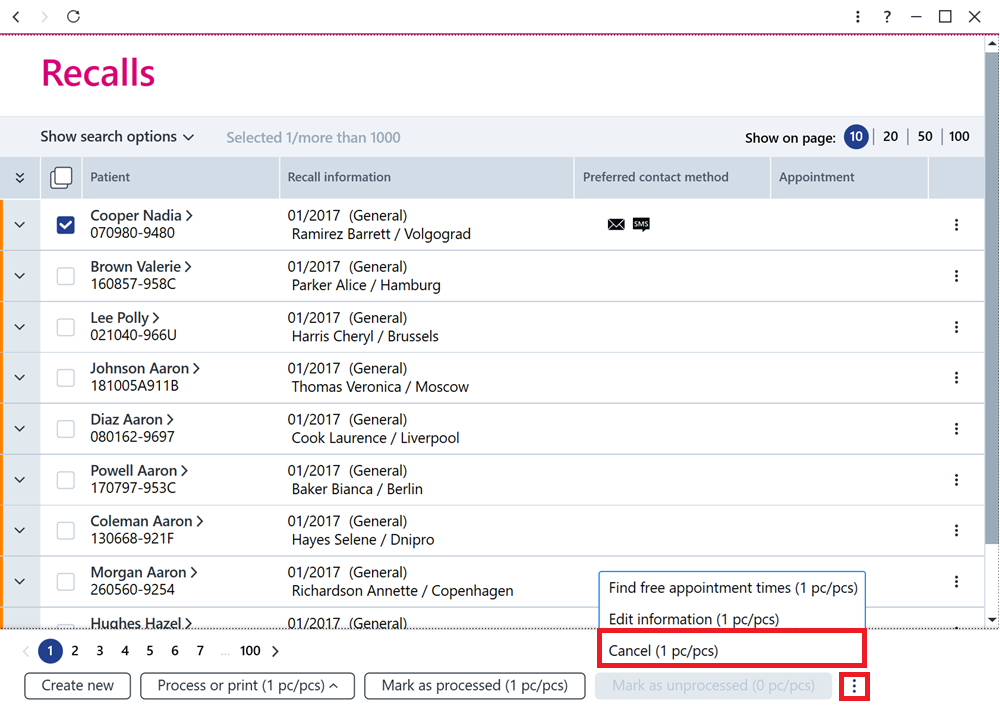
Task: Select Cancel (1 pc/pcs) in the menu
Action: pyautogui.click(x=731, y=650)
